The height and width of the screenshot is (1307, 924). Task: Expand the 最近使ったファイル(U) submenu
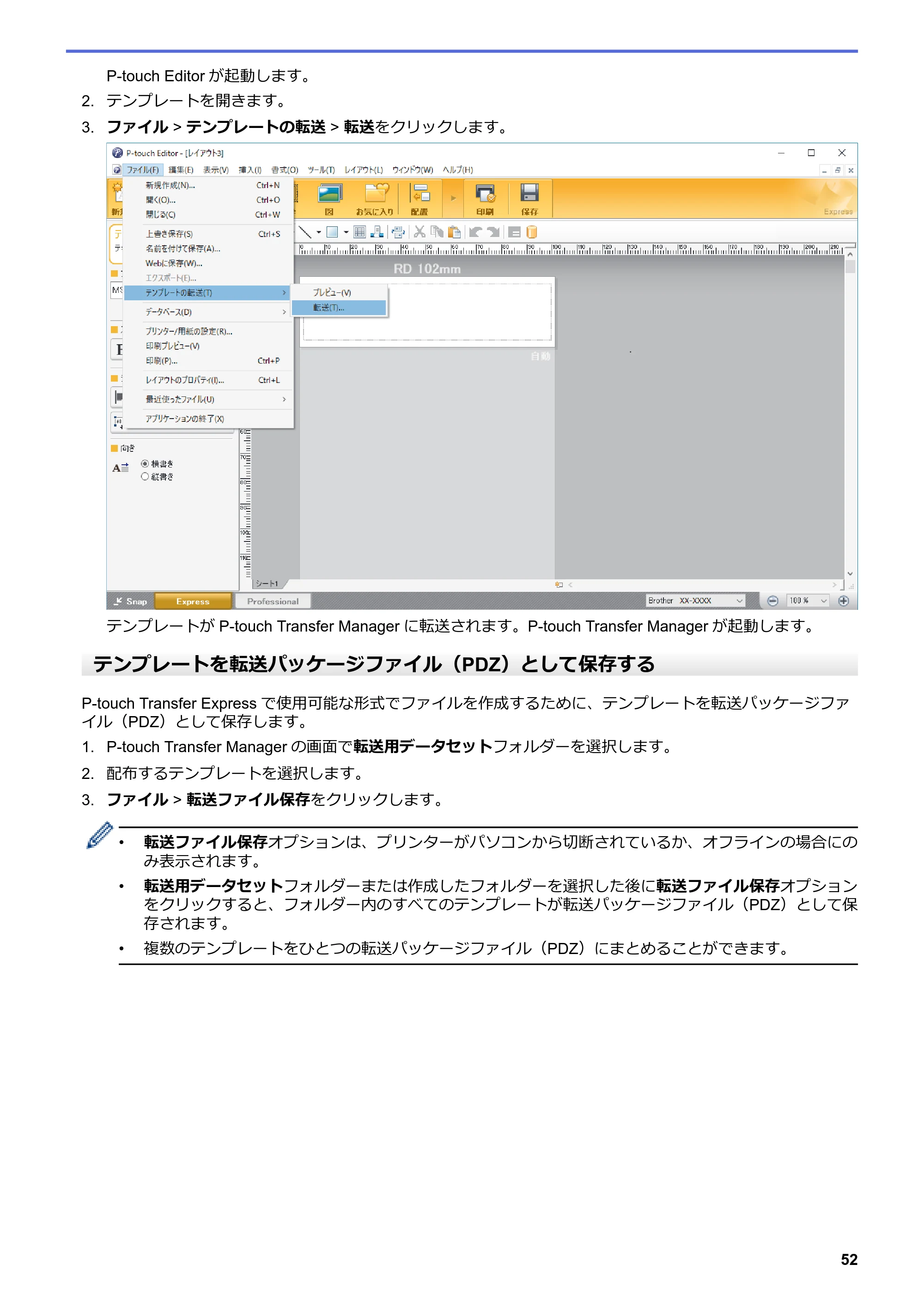(x=208, y=400)
